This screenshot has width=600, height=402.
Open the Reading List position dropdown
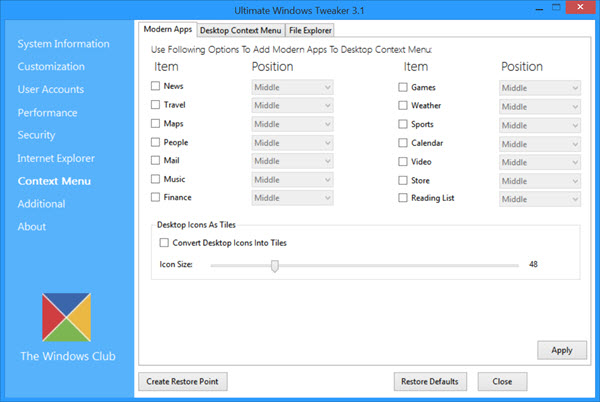(540, 199)
